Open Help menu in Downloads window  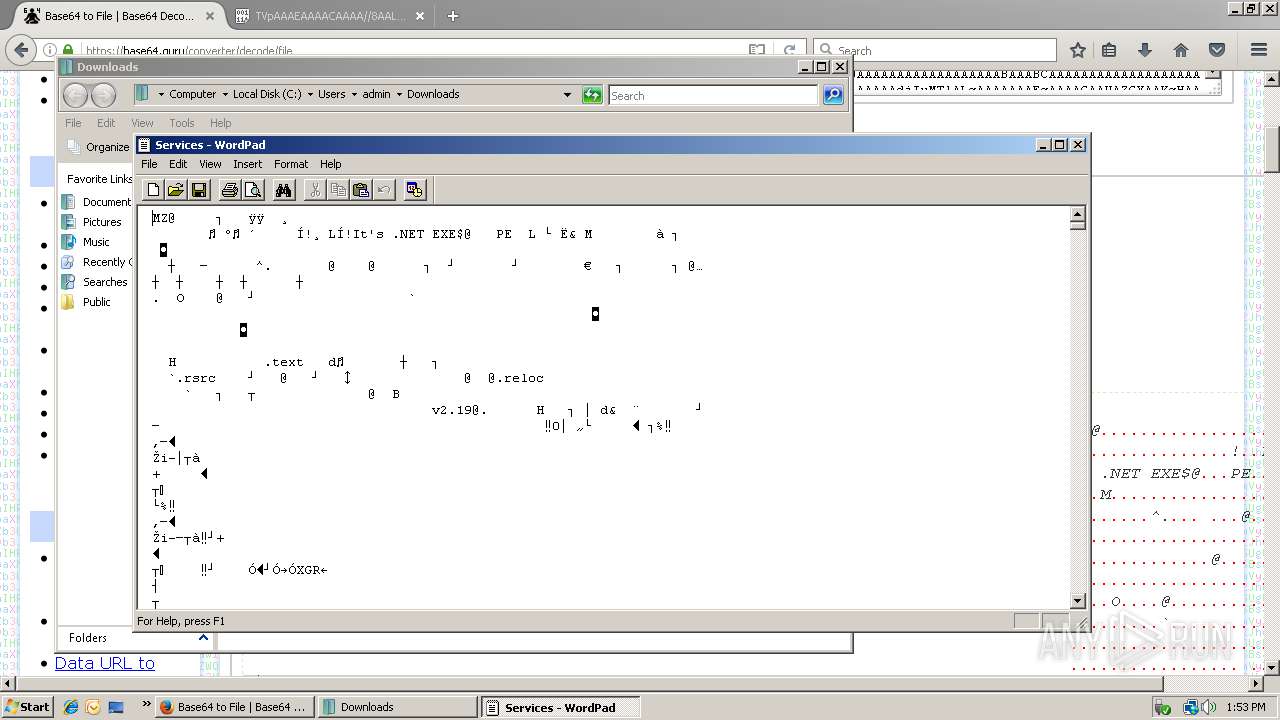click(220, 123)
